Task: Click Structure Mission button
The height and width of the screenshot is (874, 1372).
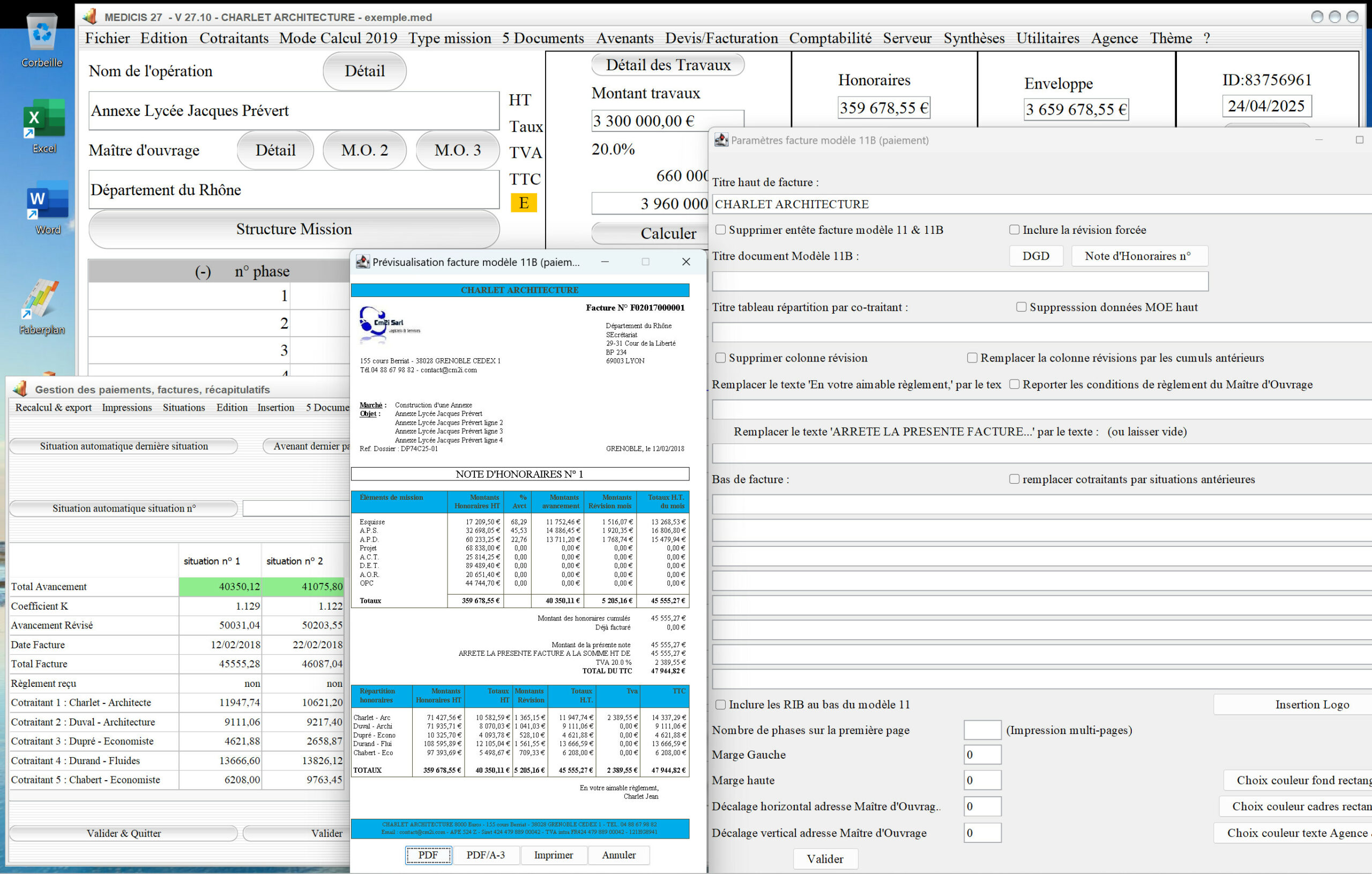Action: point(294,229)
